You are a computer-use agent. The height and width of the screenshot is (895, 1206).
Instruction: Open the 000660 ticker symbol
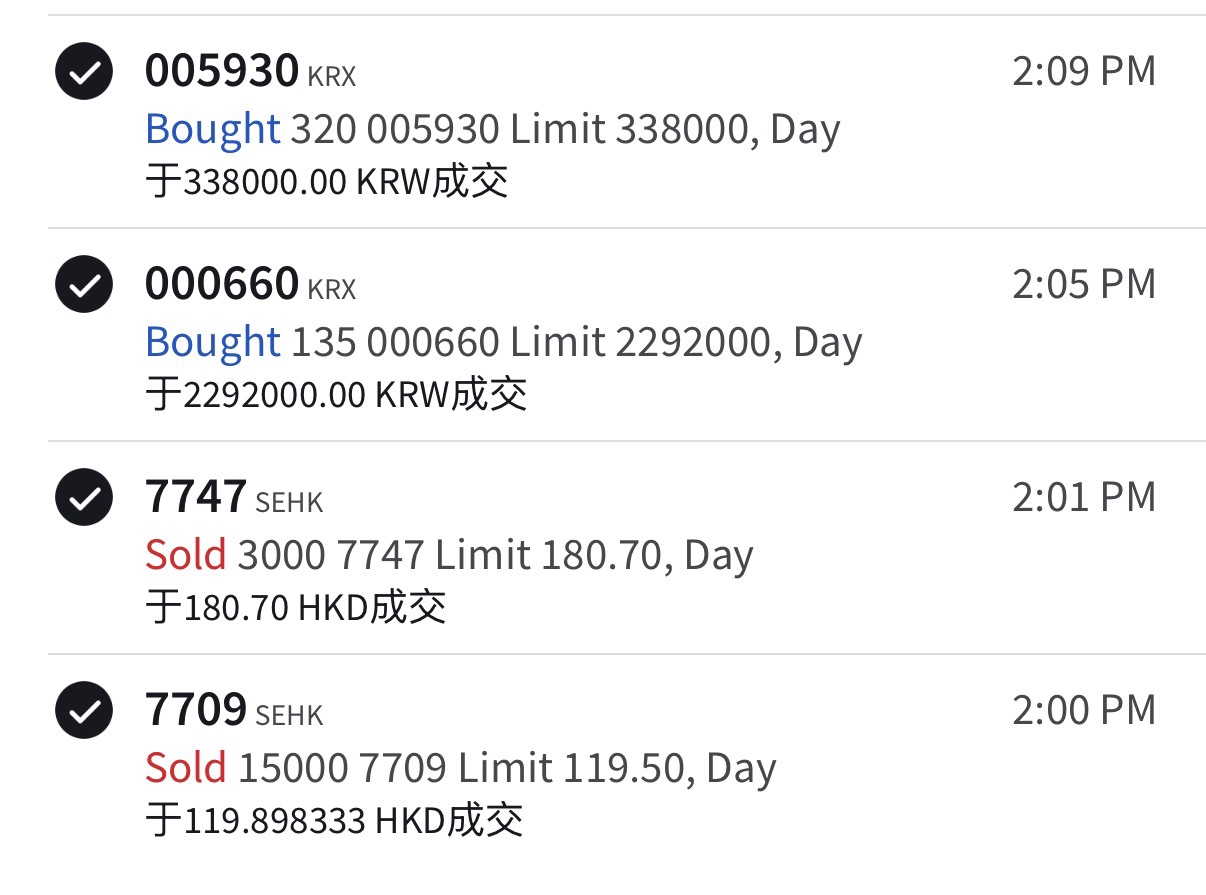tap(222, 284)
